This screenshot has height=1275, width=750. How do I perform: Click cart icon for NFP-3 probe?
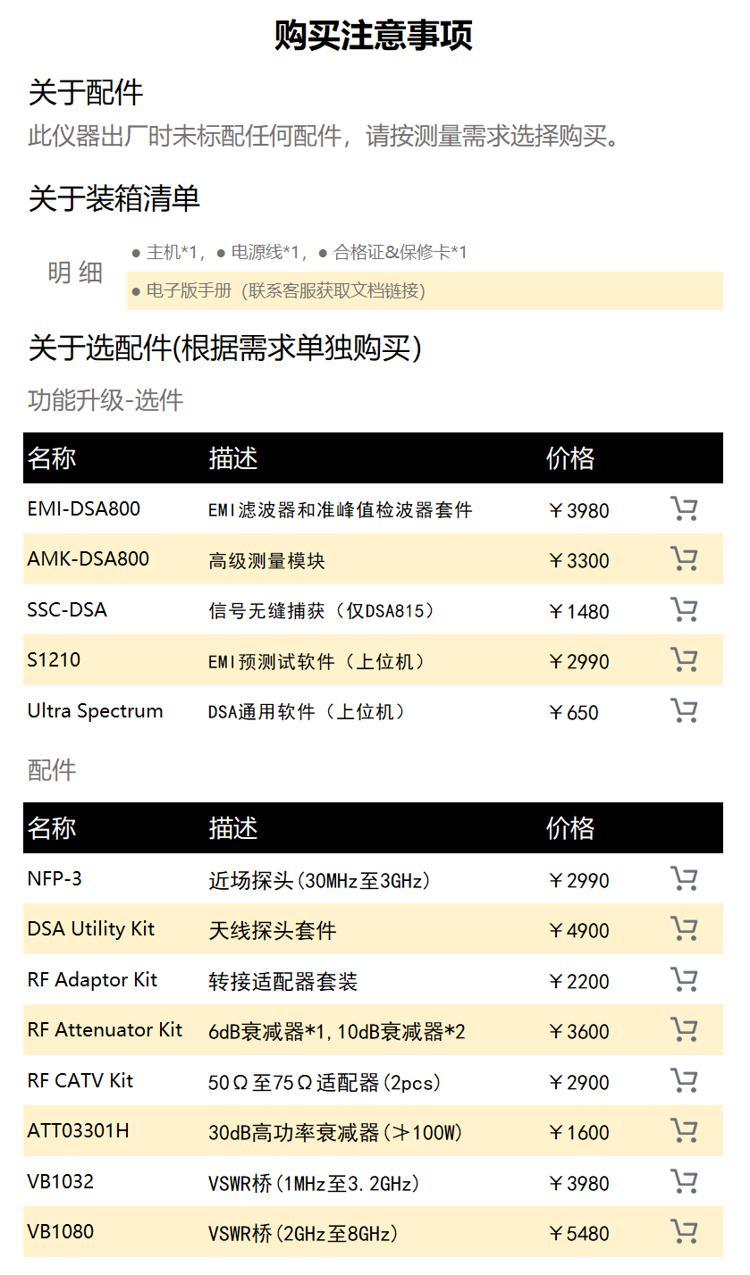point(684,879)
